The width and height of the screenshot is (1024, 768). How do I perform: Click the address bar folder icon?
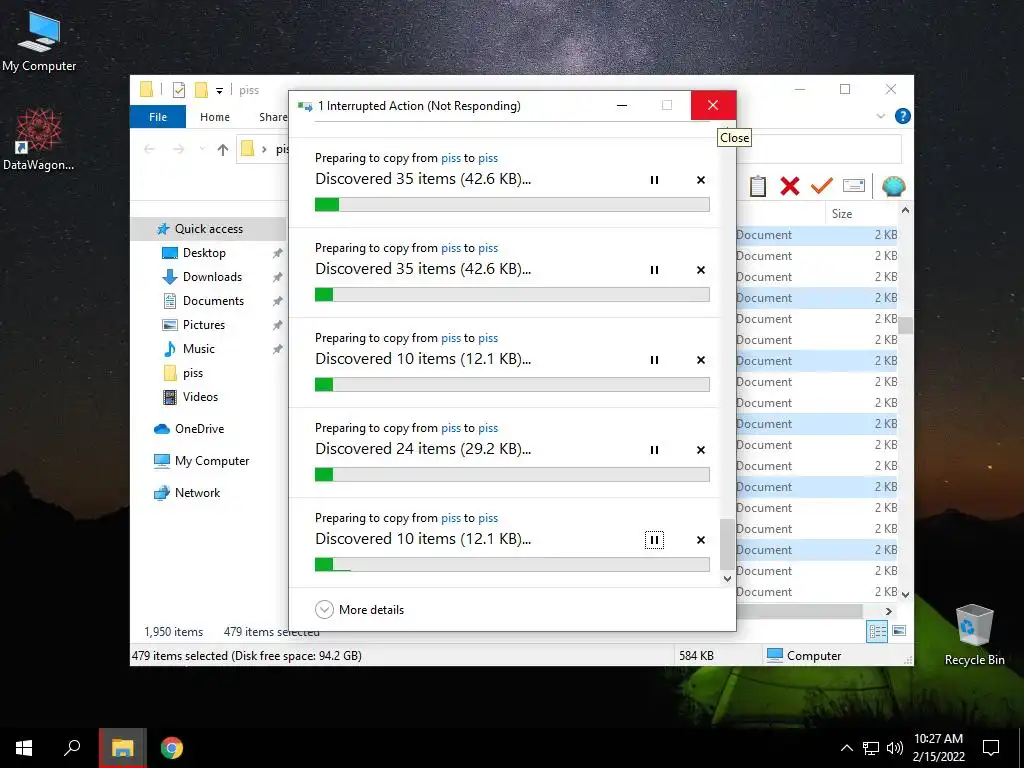pos(248,149)
